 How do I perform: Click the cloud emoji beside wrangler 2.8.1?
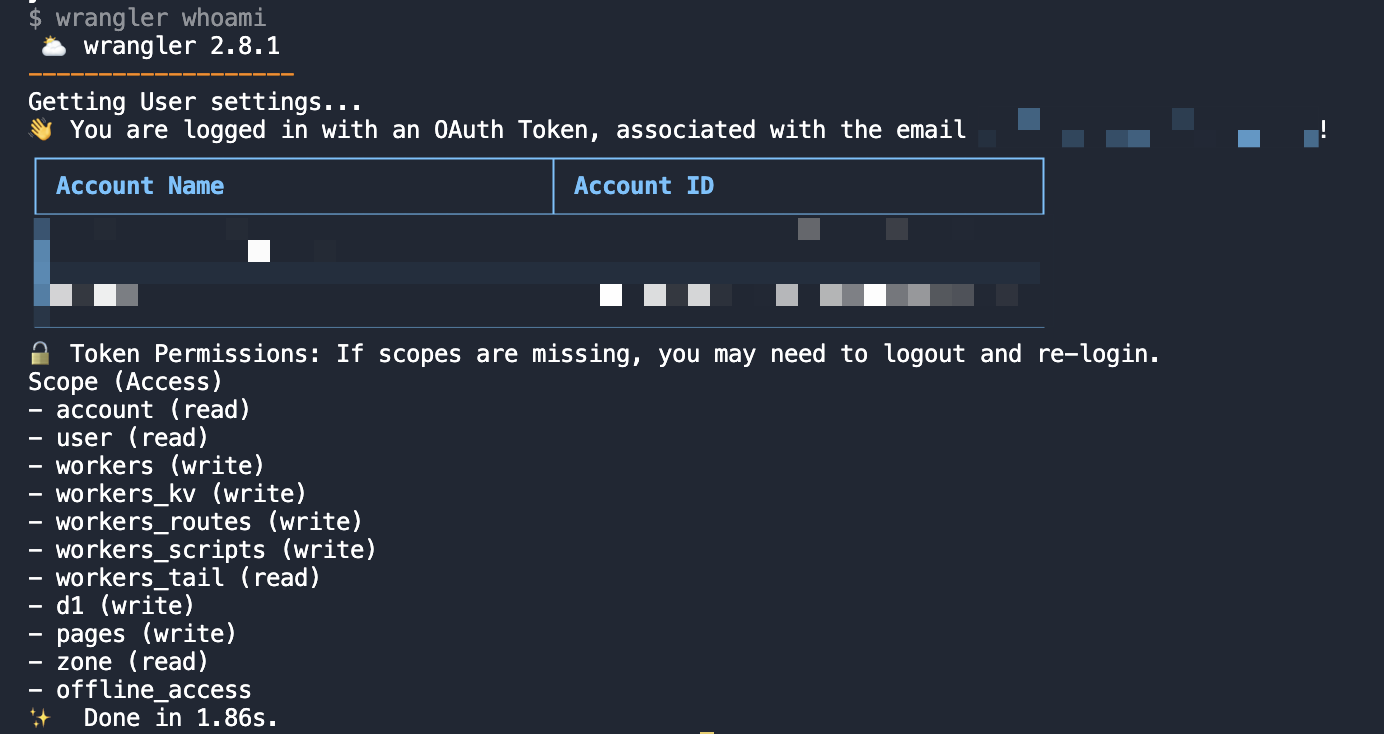[x=54, y=46]
